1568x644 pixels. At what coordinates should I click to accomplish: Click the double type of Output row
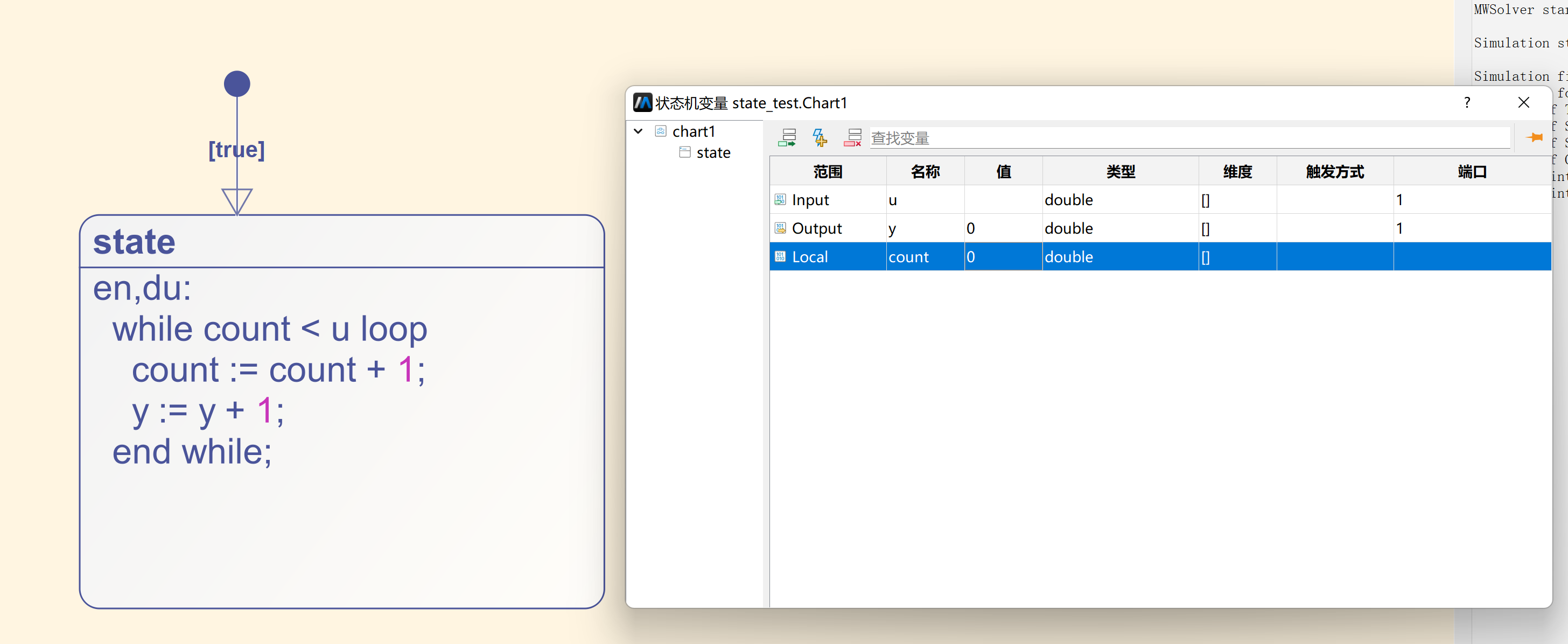click(x=1121, y=228)
